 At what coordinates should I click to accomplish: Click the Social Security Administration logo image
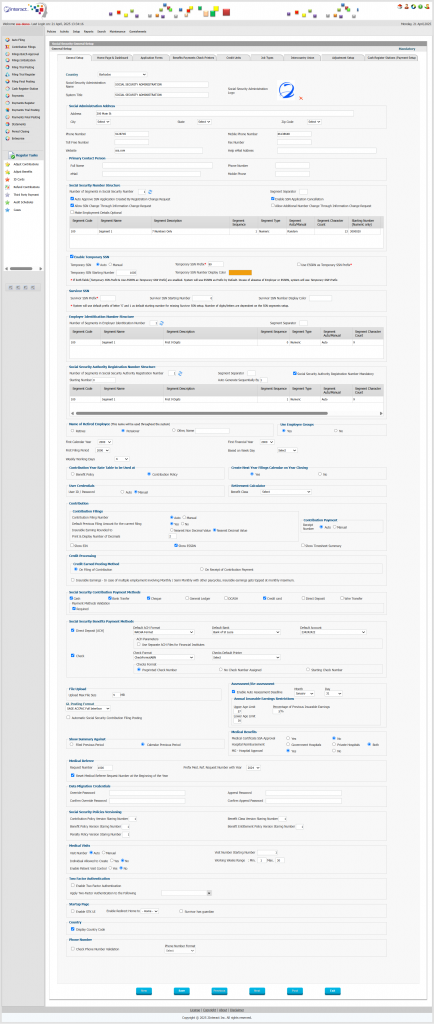[x=286, y=89]
